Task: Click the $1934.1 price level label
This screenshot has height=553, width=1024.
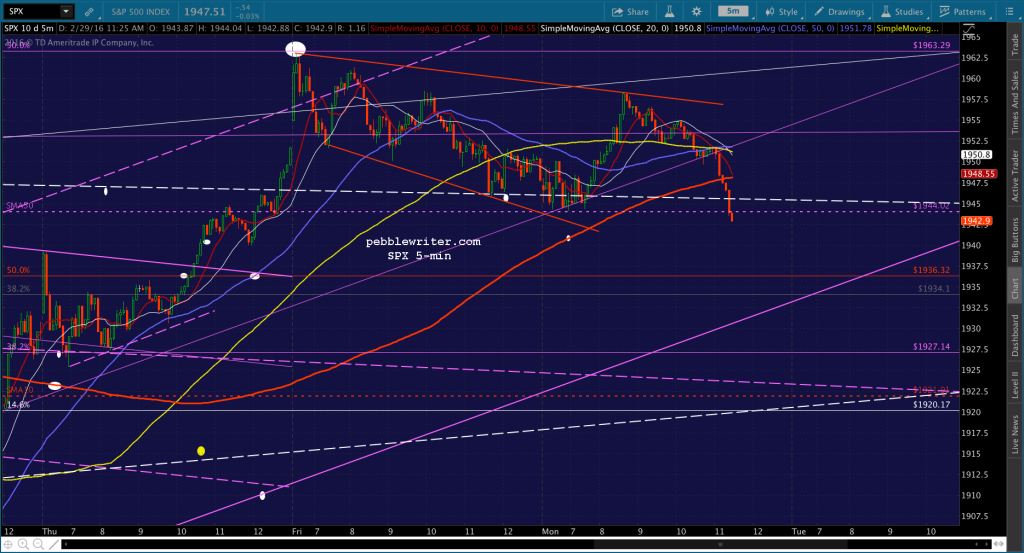Action: [x=934, y=288]
